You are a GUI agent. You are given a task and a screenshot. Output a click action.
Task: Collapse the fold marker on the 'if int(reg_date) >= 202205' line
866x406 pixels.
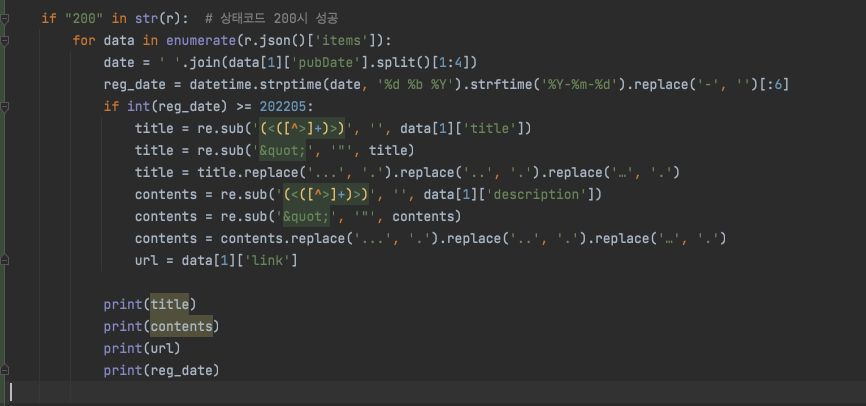5,107
